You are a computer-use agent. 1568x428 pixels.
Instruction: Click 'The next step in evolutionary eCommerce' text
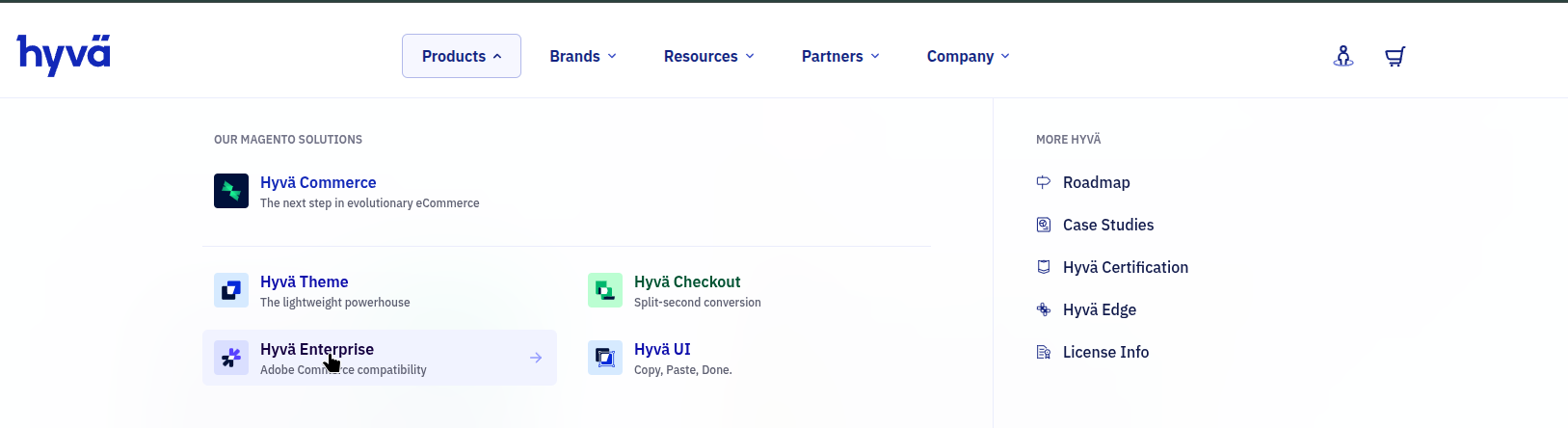click(370, 203)
